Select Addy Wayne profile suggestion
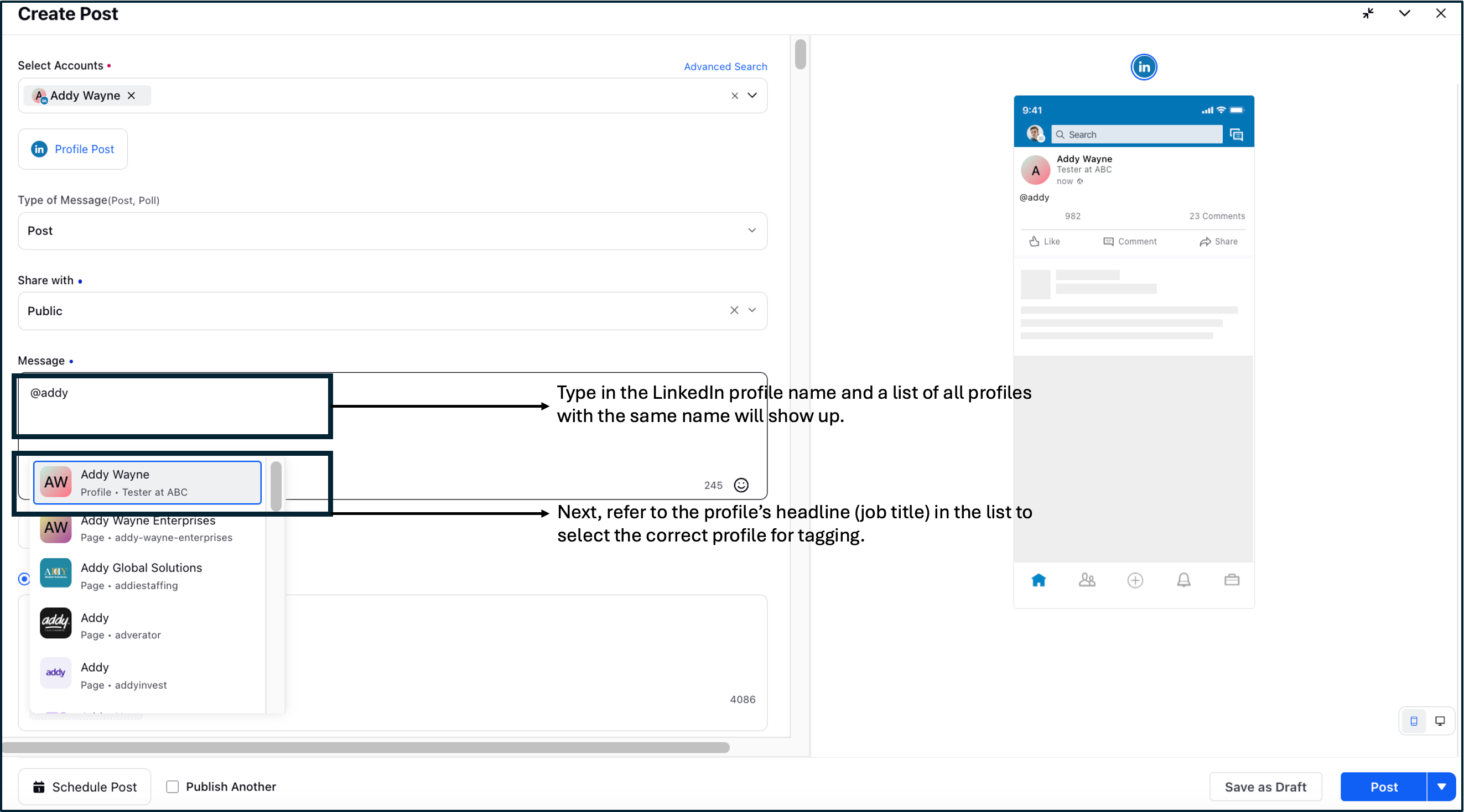 147,482
